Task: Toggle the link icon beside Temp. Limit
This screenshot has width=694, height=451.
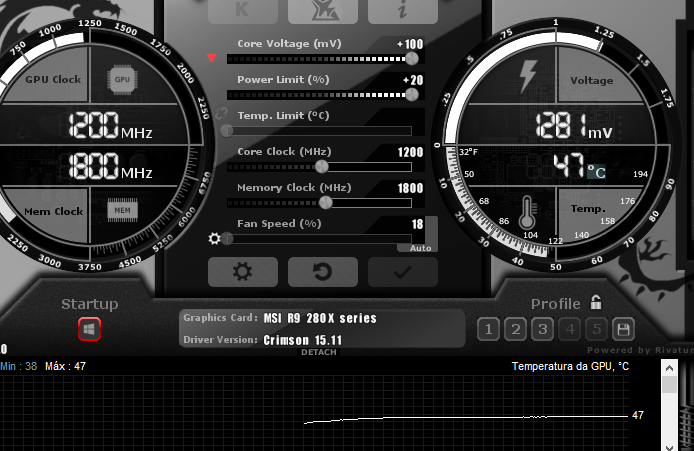Action: (221, 114)
